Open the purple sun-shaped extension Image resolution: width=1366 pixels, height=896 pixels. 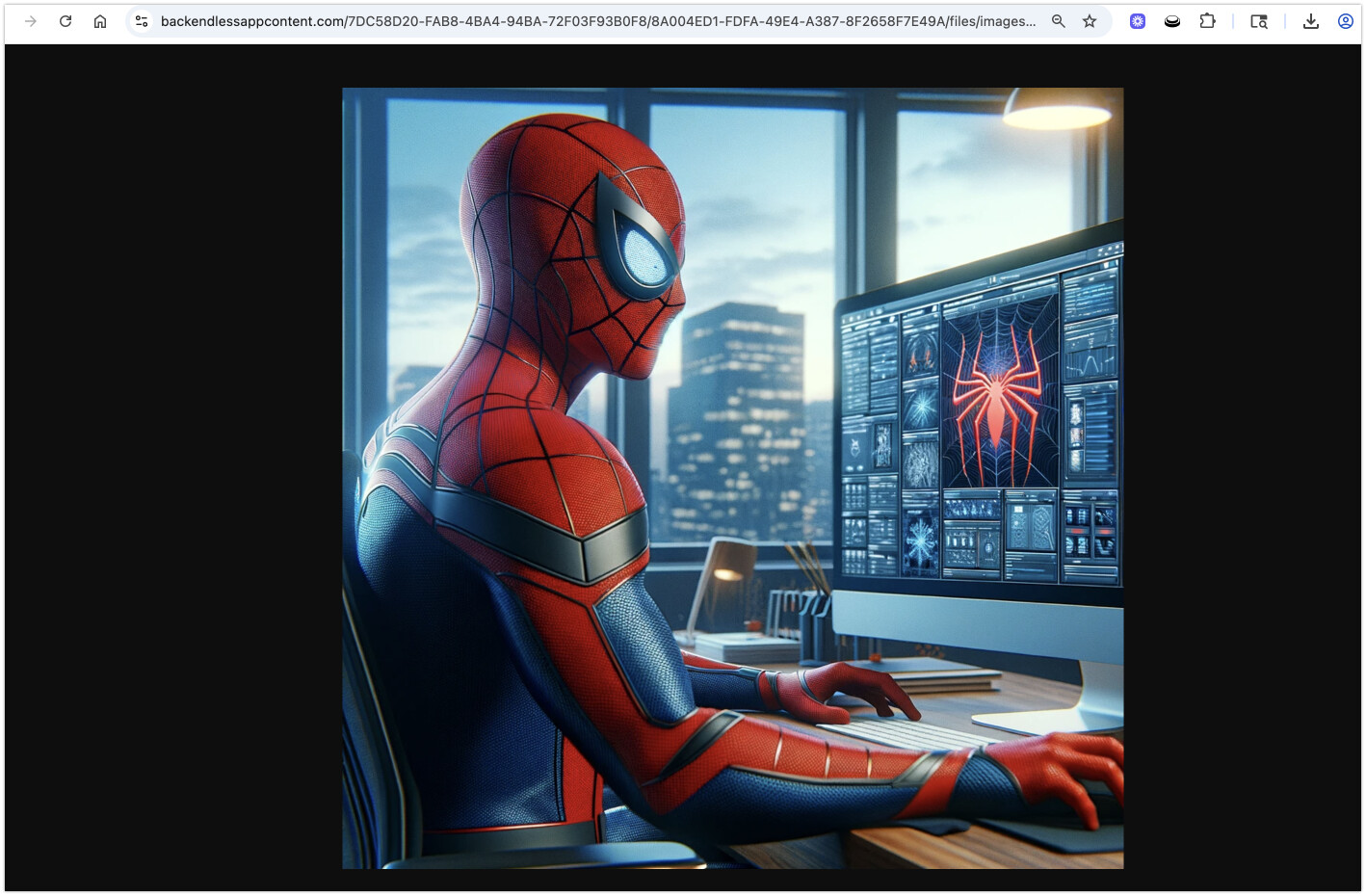point(1138,21)
